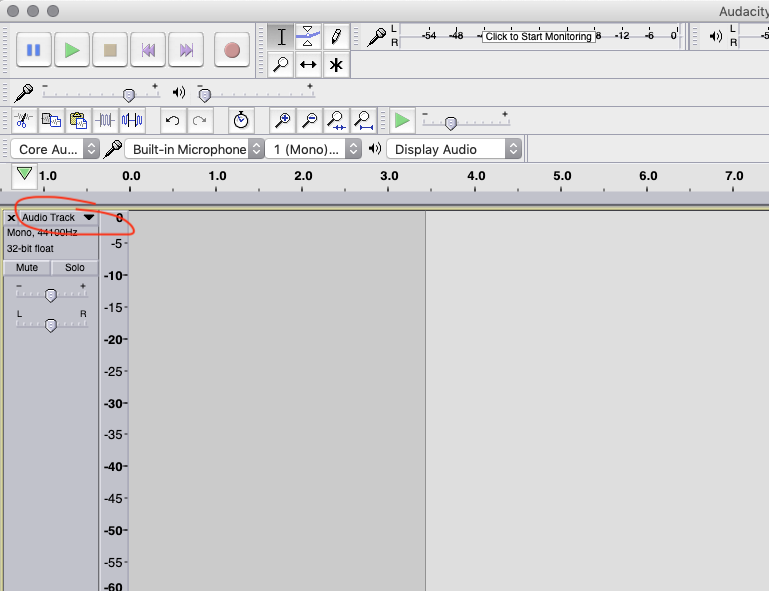Image resolution: width=769 pixels, height=591 pixels.
Task: Click to Start Monitoring in record meter
Action: coord(538,36)
